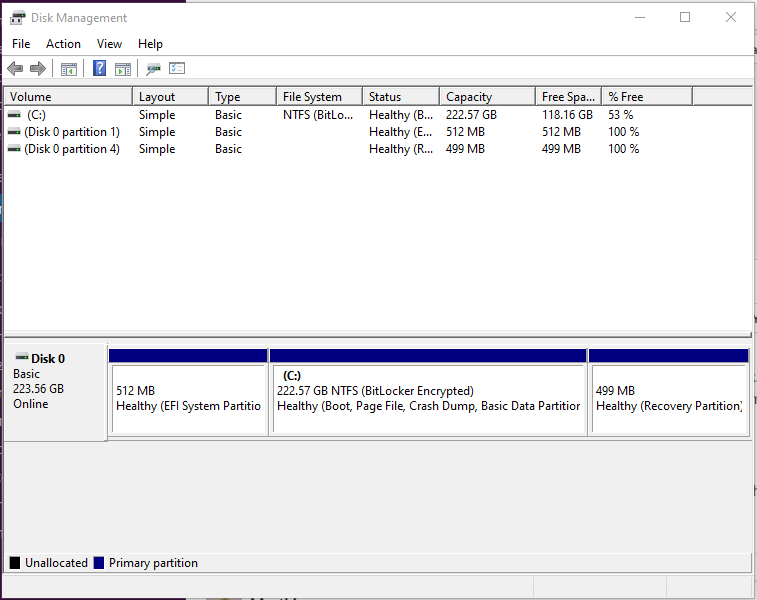Click Healthy (E... status cell
This screenshot has height=600, width=757.
401,132
